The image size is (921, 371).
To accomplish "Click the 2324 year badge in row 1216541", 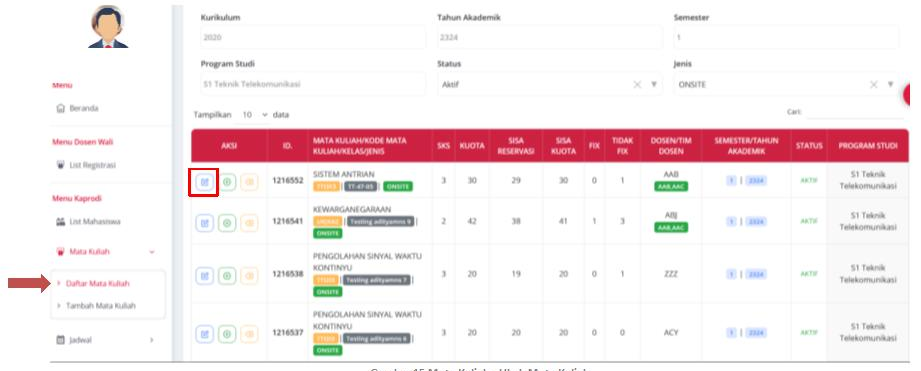I will click(x=756, y=222).
